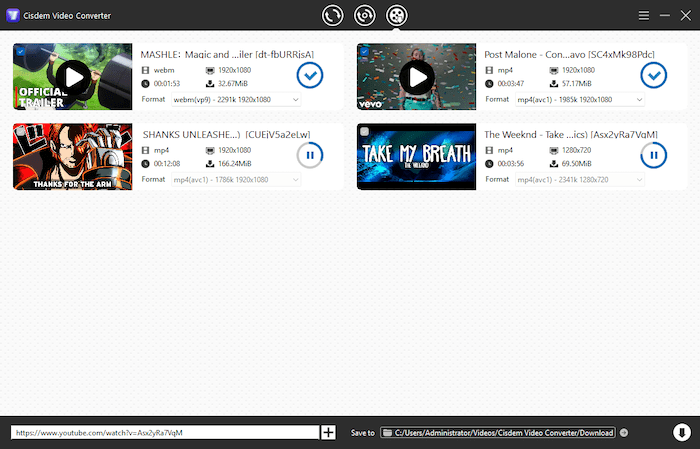Click completed checkmark for Post Malone download
Screen dimensions: 700x449
pos(654,75)
